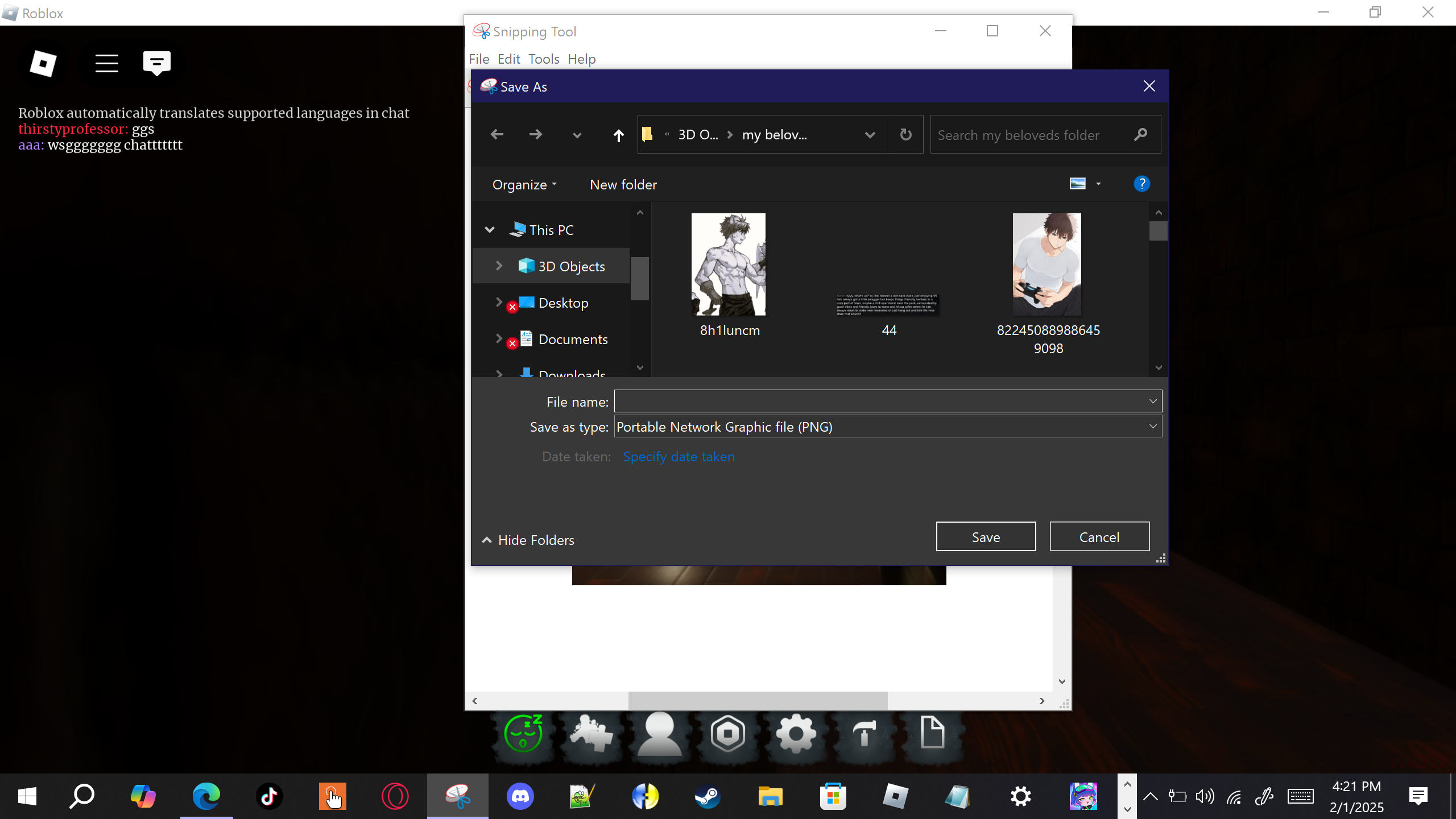Click the Specify date taken link

(x=679, y=456)
